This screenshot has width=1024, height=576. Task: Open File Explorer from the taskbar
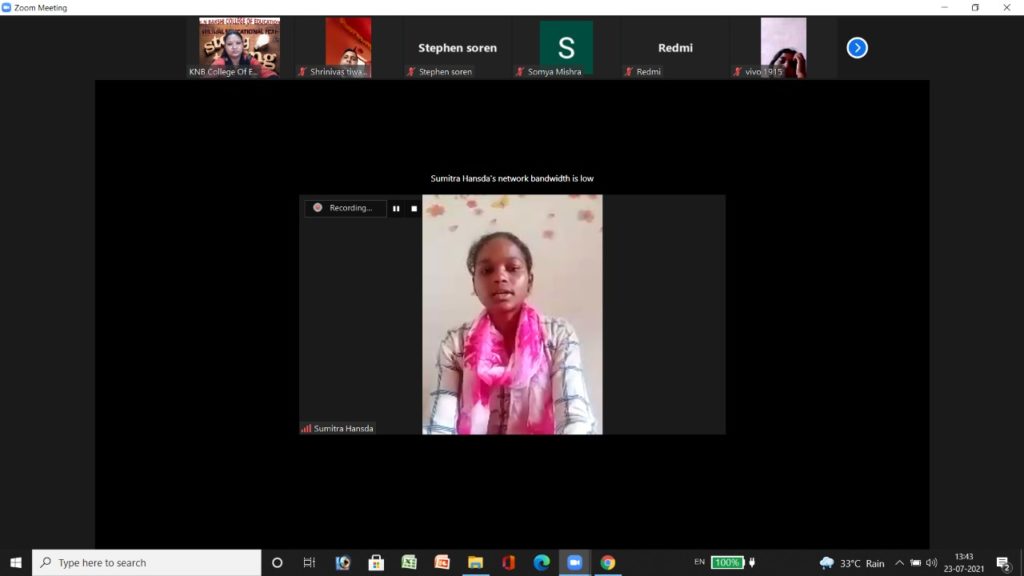[x=475, y=562]
